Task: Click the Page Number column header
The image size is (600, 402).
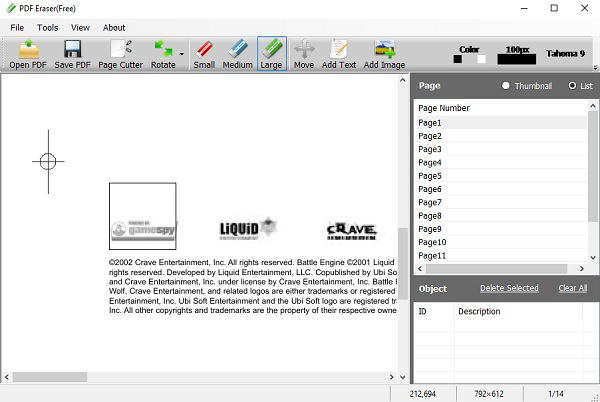Action: click(x=501, y=108)
